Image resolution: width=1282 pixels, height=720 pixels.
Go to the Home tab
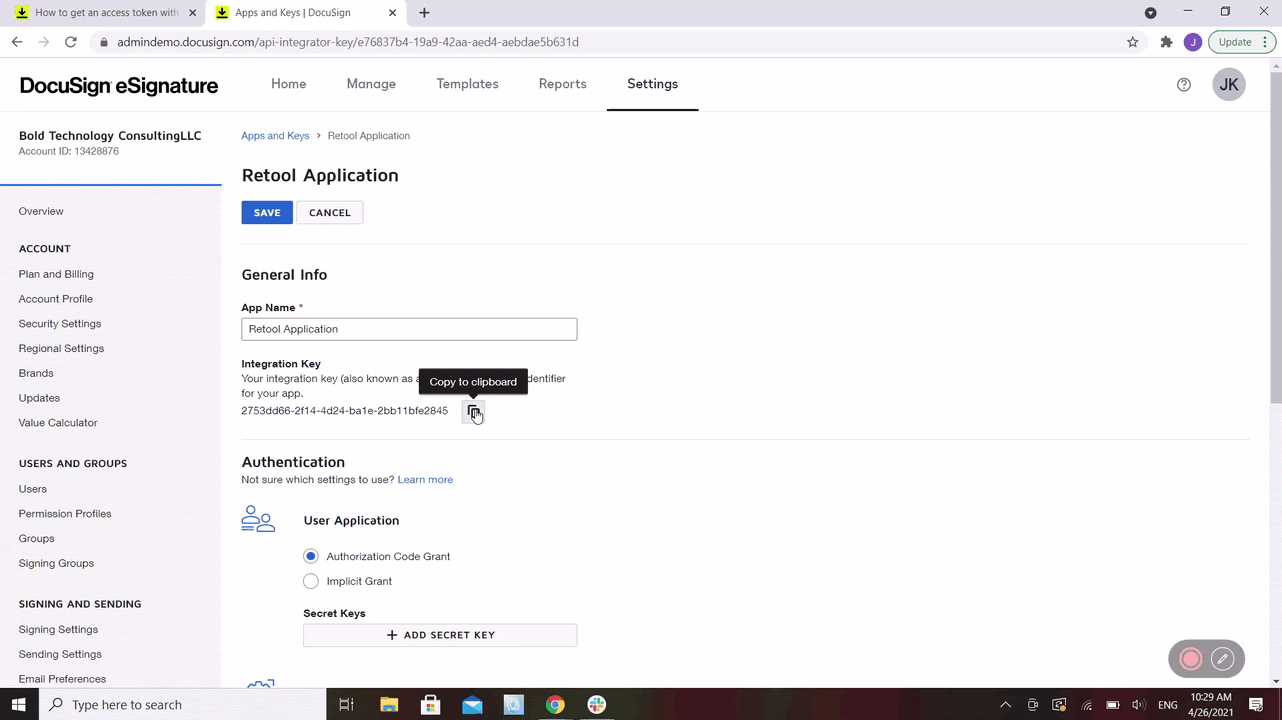(x=288, y=84)
